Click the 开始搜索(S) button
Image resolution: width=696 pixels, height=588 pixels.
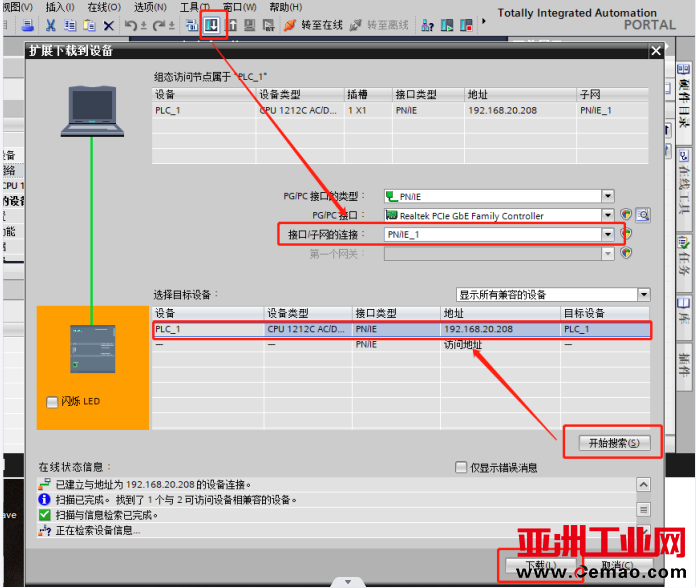pos(612,443)
